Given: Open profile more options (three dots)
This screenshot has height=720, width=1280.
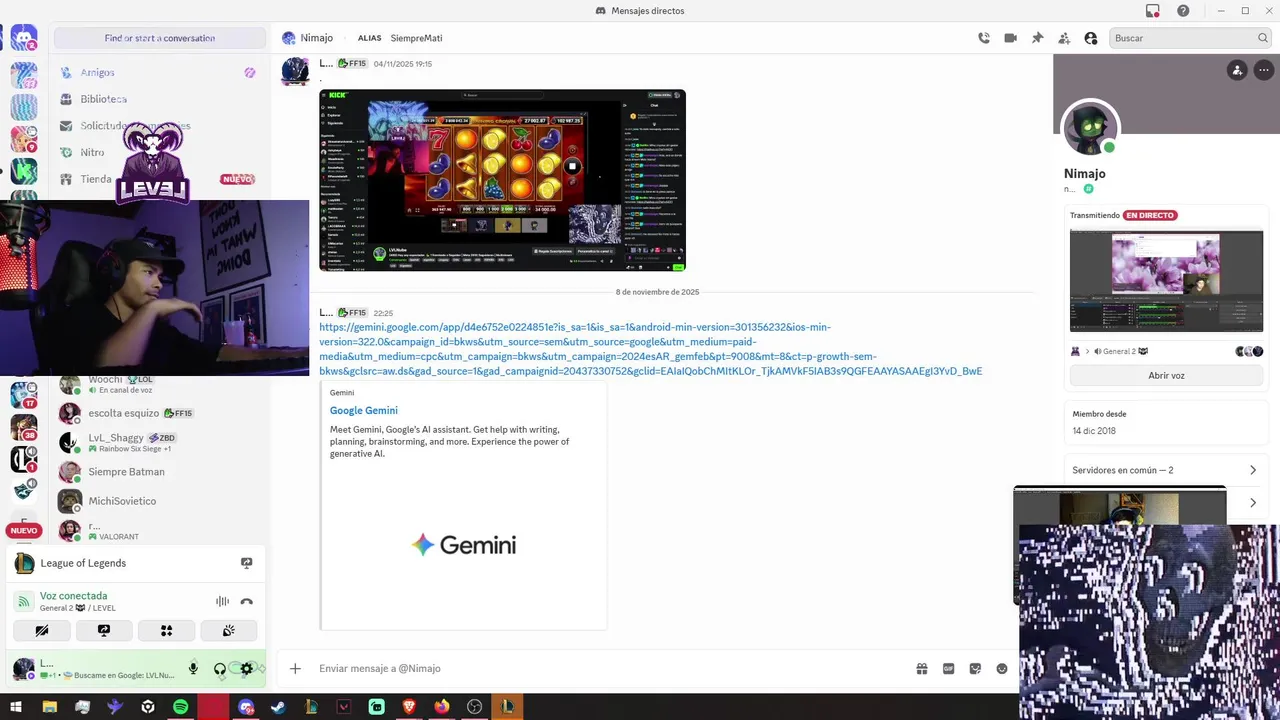Looking at the screenshot, I should 1264,70.
